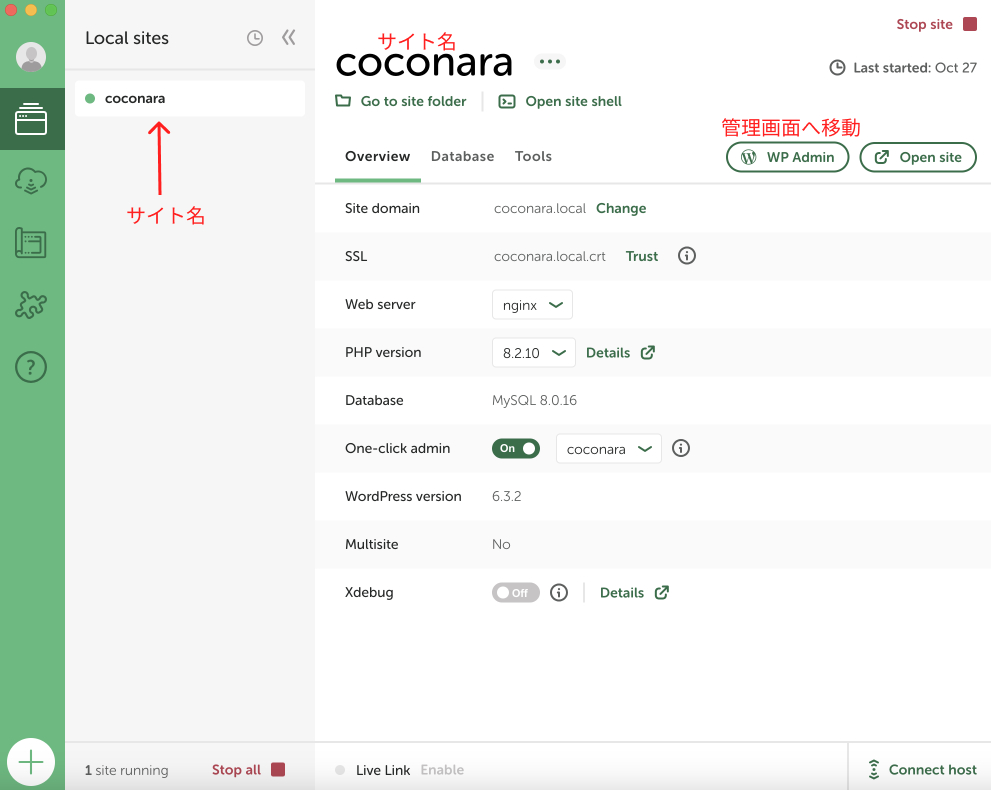
Task: Open the Web server nginx dropdown
Action: [x=532, y=305]
